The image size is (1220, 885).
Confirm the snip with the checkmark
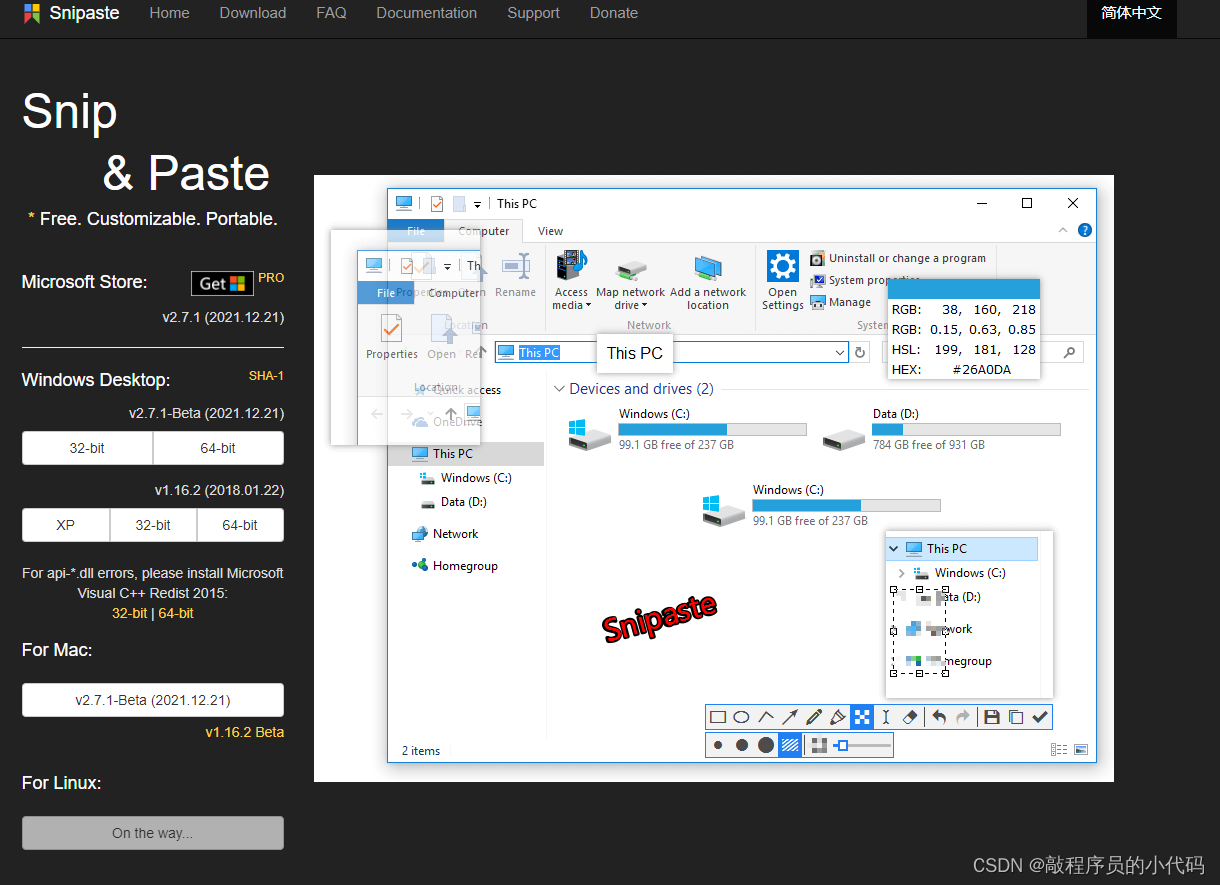pos(1040,716)
